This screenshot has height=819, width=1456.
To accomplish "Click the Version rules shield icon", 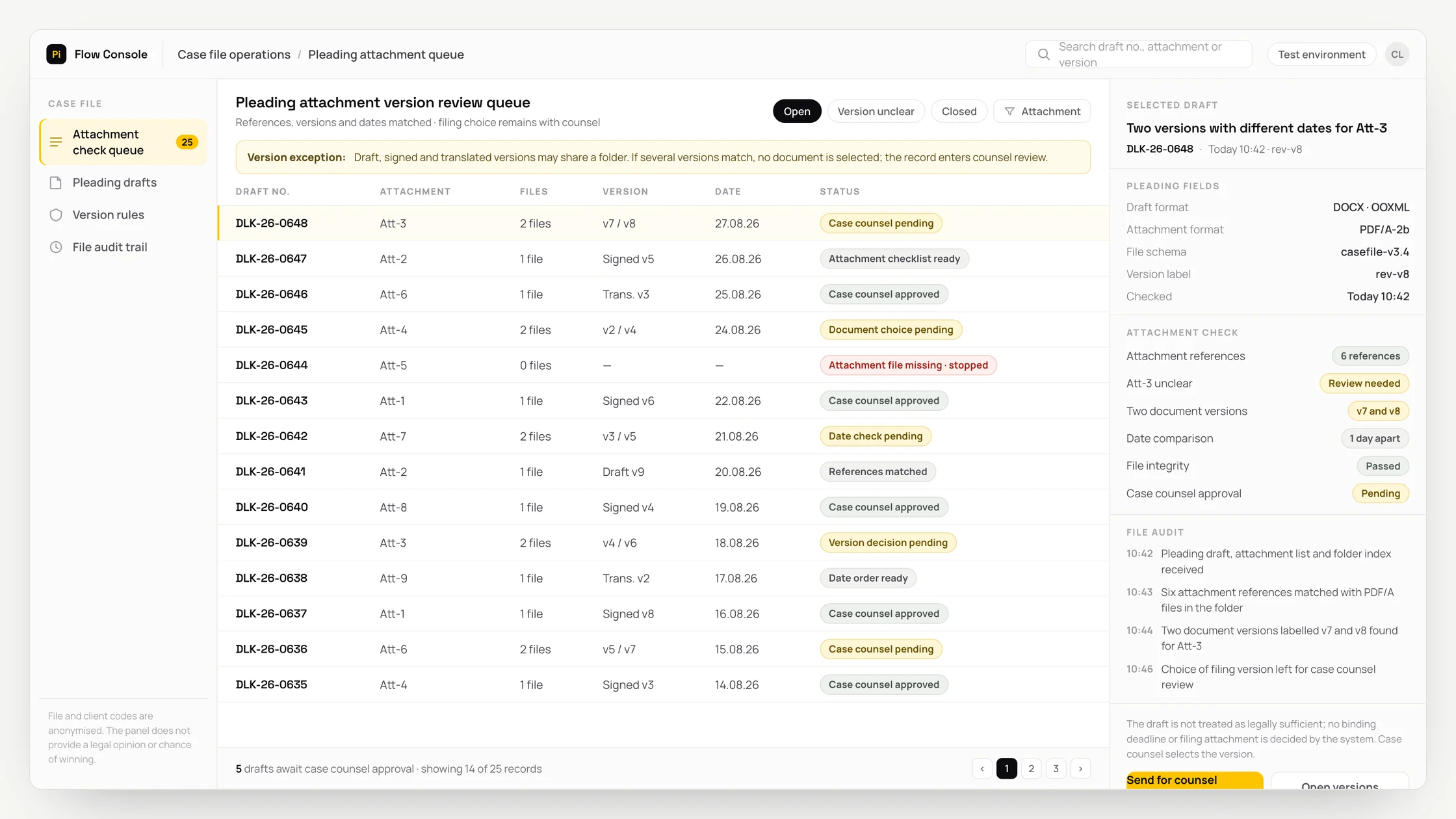I will pyautogui.click(x=56, y=214).
